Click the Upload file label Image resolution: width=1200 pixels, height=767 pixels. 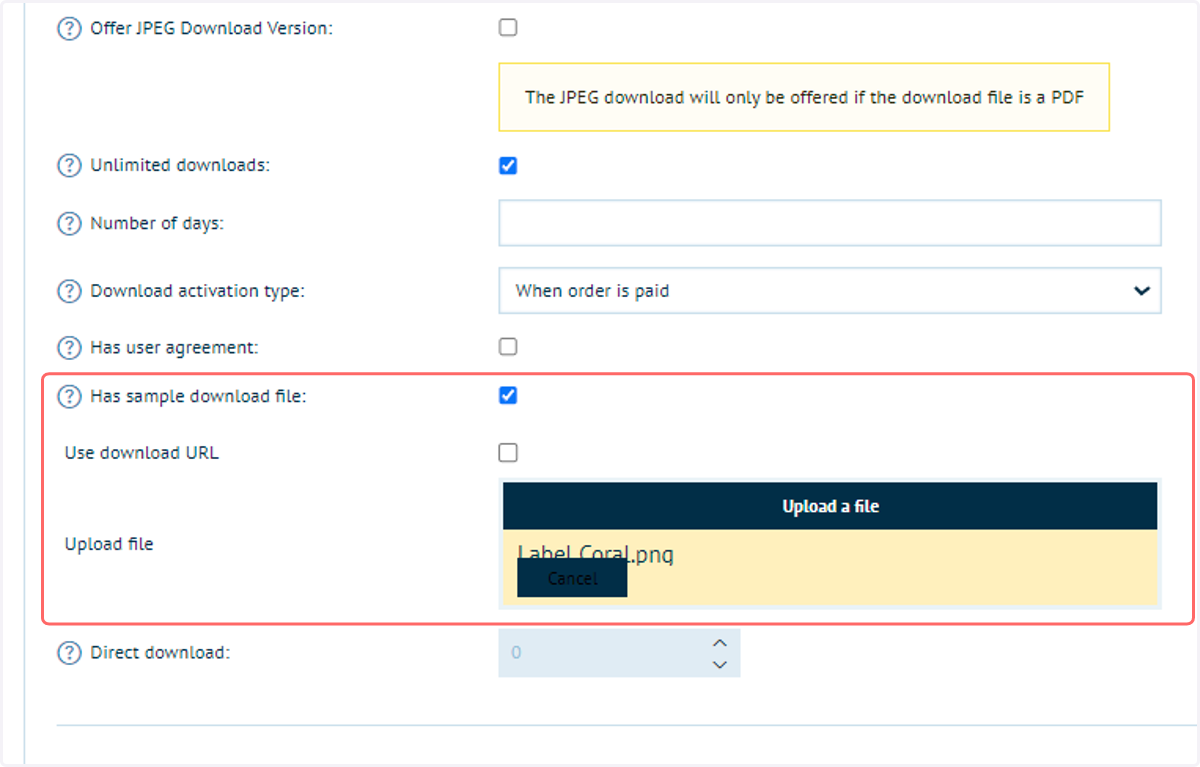click(109, 545)
